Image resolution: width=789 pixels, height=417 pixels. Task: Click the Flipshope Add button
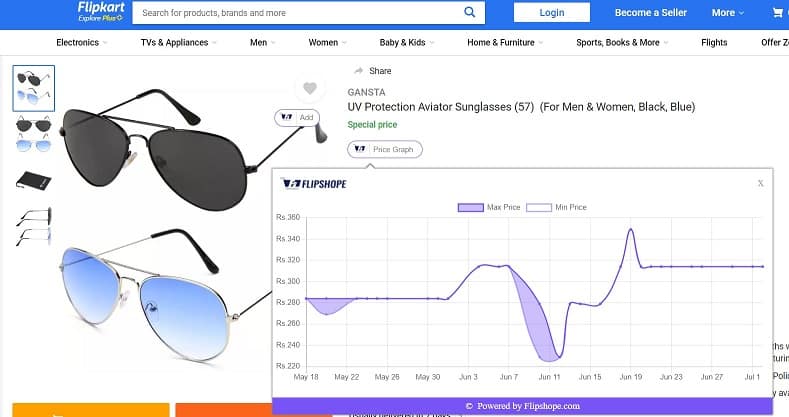tap(297, 117)
